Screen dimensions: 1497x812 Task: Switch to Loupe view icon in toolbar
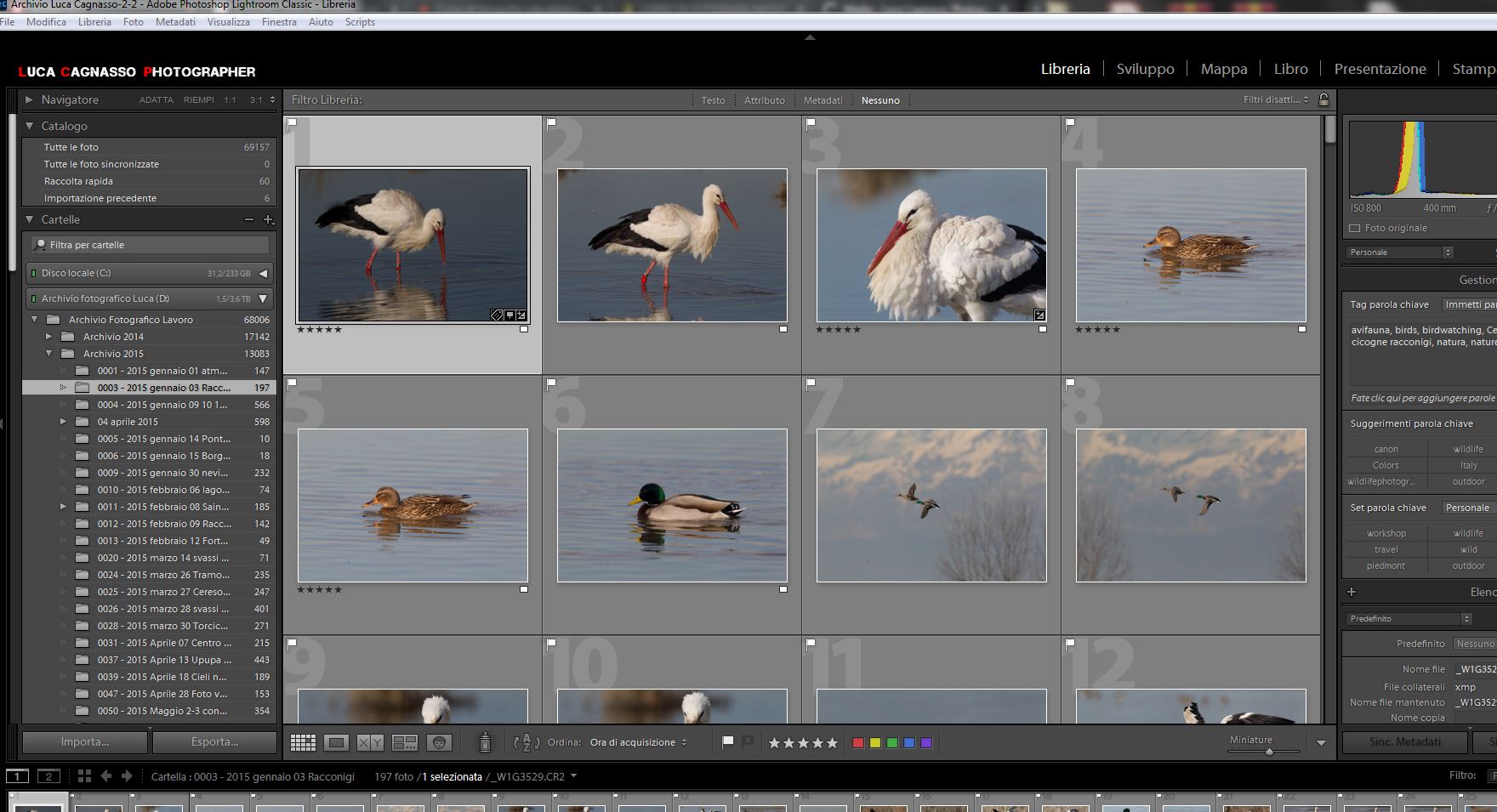336,742
